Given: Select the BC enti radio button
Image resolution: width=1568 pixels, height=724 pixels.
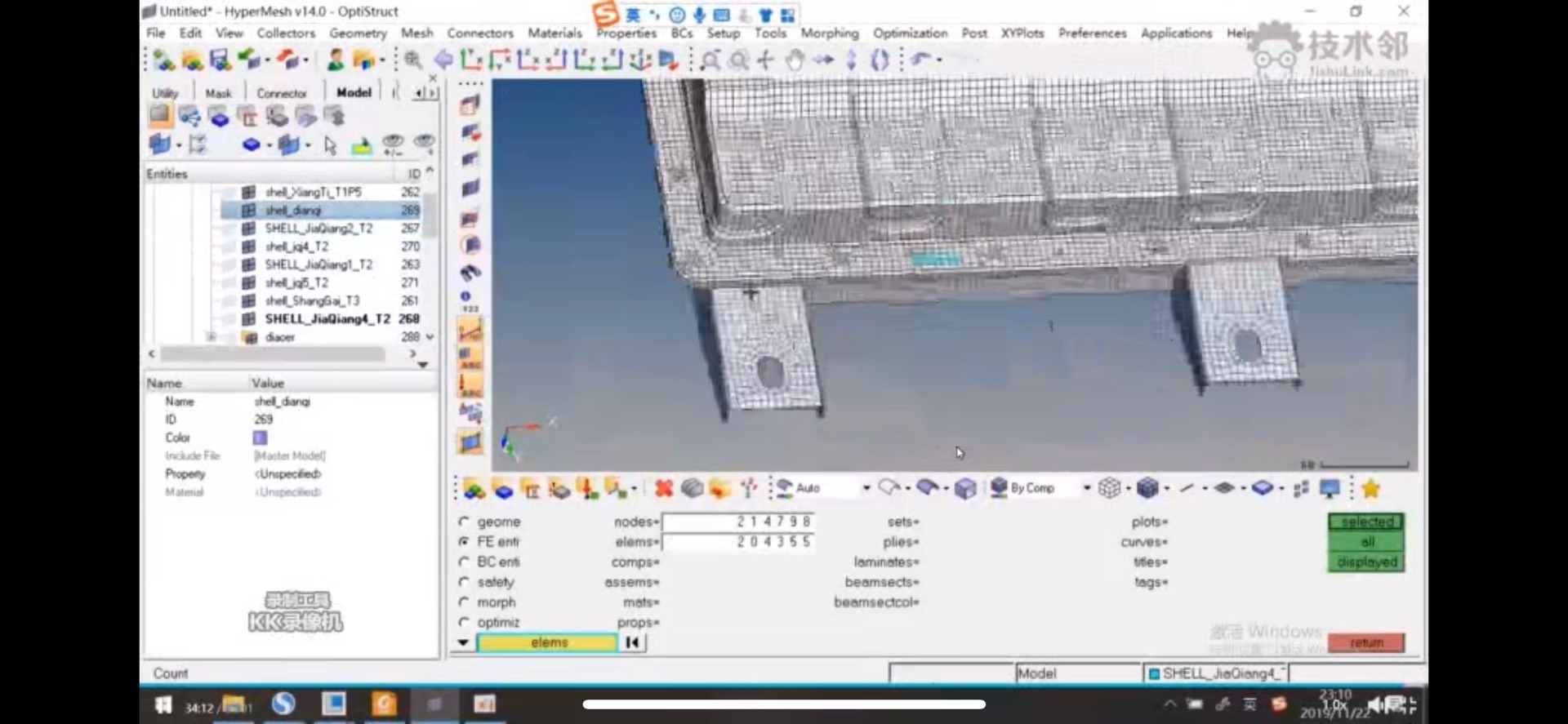Looking at the screenshot, I should (x=464, y=562).
